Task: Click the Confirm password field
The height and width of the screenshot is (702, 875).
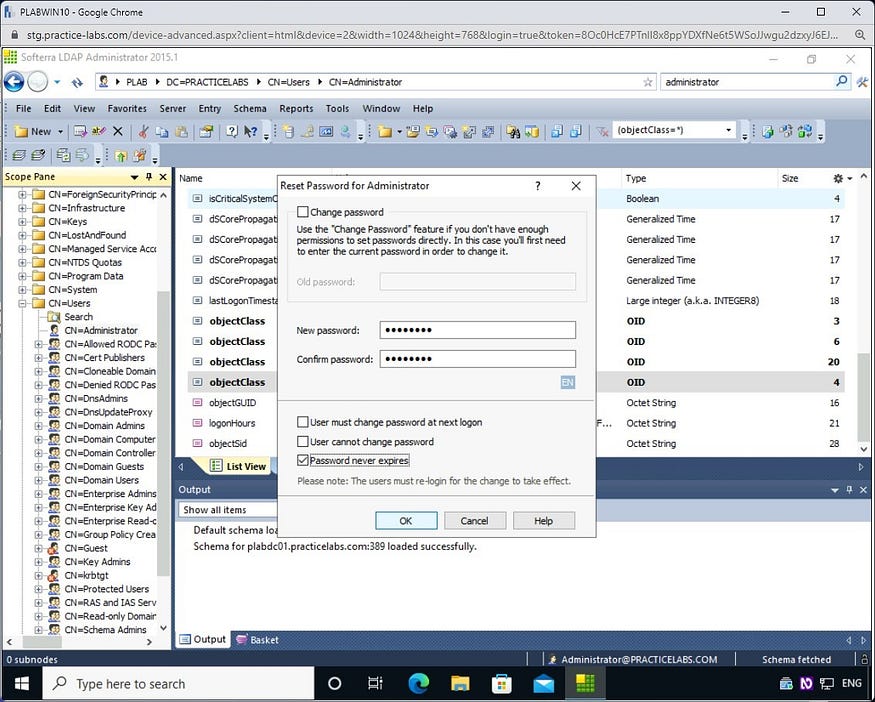Action: 478,359
